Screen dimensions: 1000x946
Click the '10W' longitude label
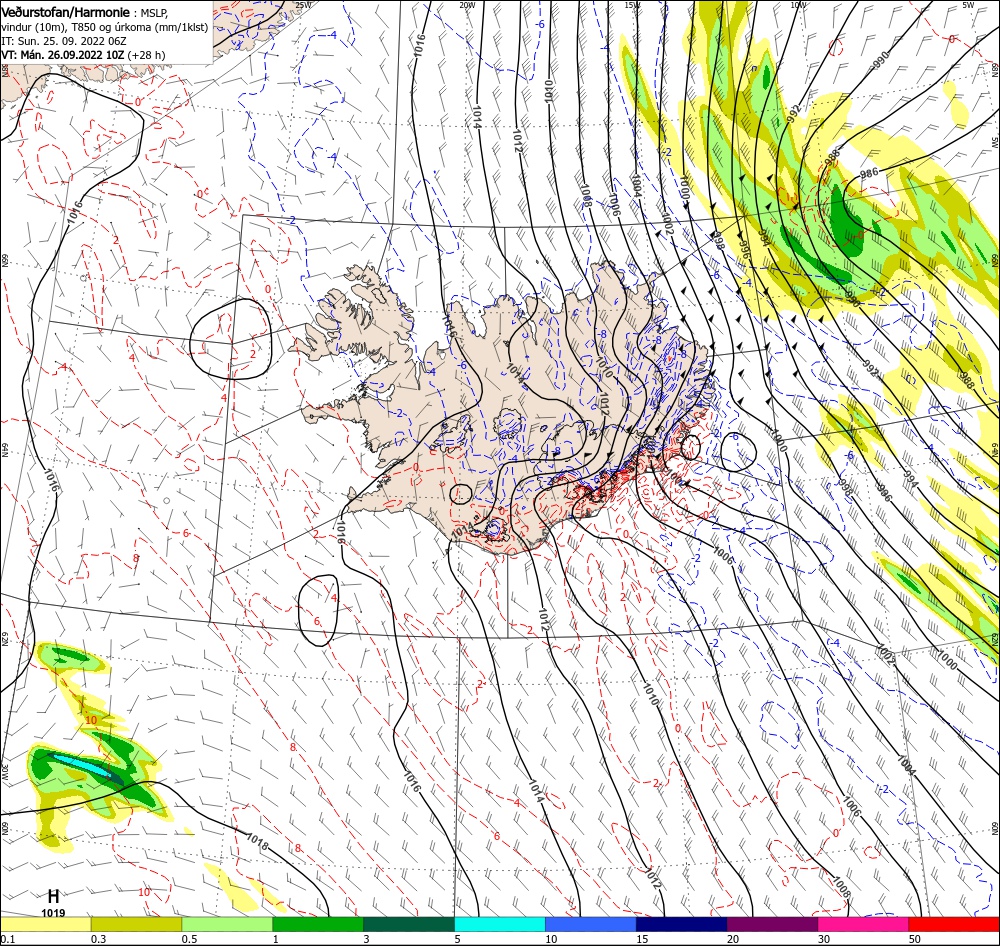(798, 5)
